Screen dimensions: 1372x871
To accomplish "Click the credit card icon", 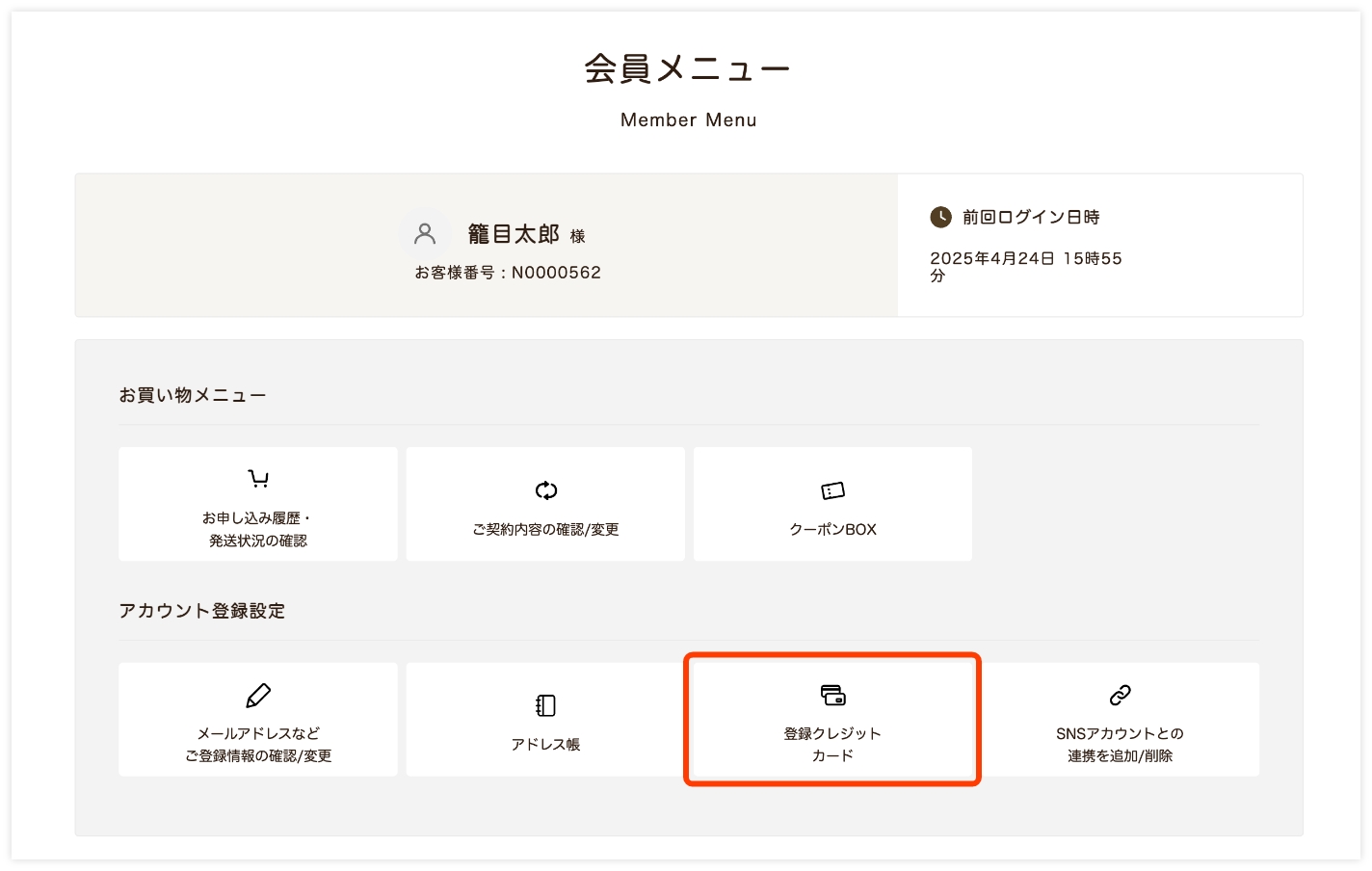I will pyautogui.click(x=833, y=695).
